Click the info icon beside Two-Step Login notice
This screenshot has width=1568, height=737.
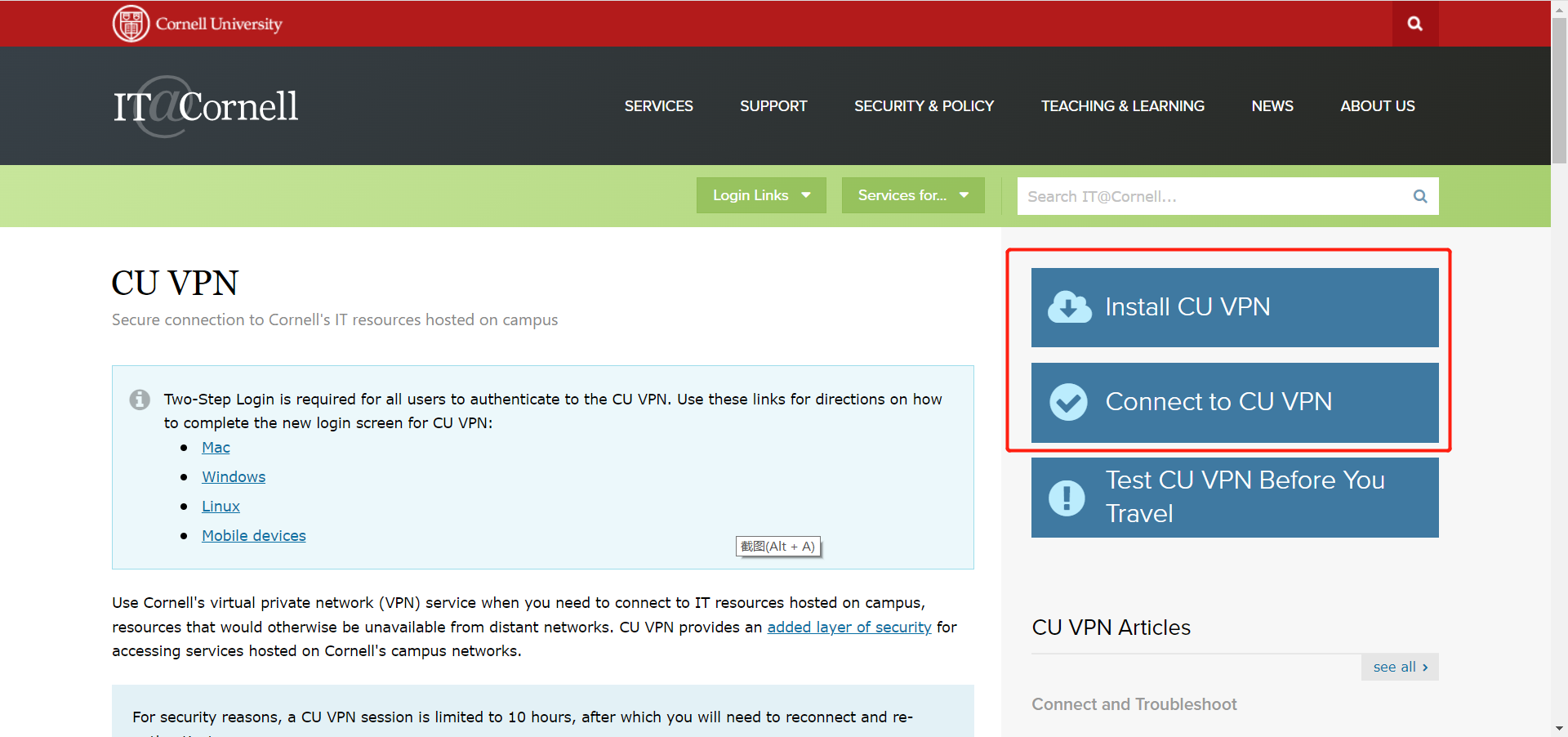tap(140, 400)
